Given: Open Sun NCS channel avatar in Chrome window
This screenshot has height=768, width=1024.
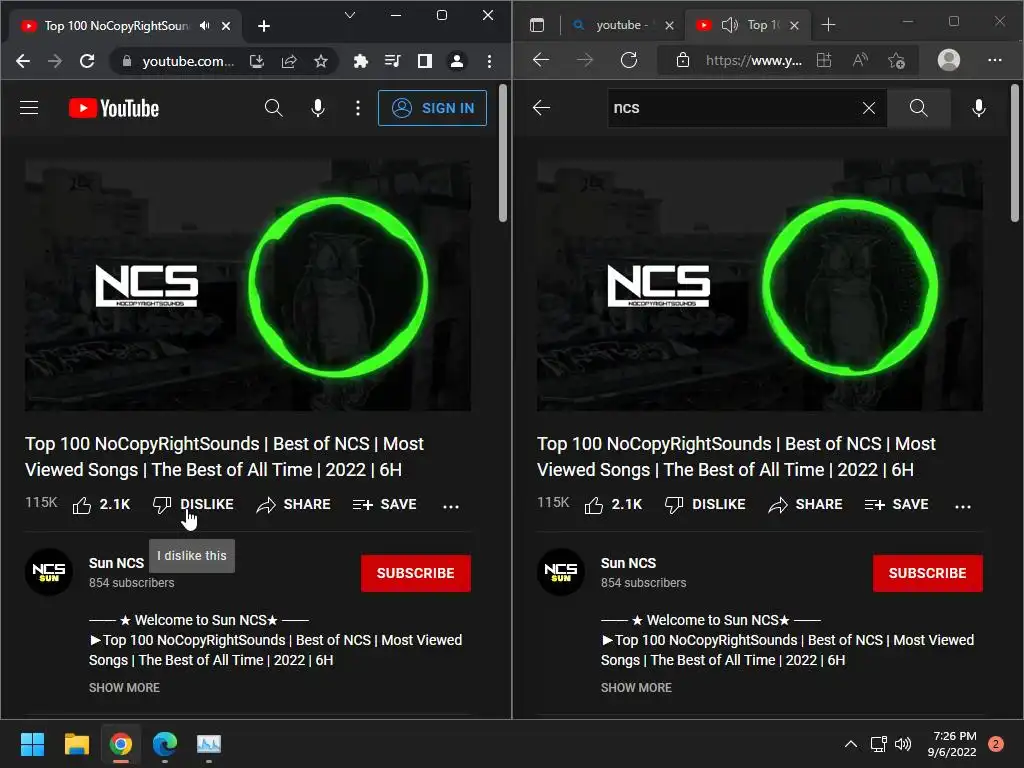Looking at the screenshot, I should (48, 572).
